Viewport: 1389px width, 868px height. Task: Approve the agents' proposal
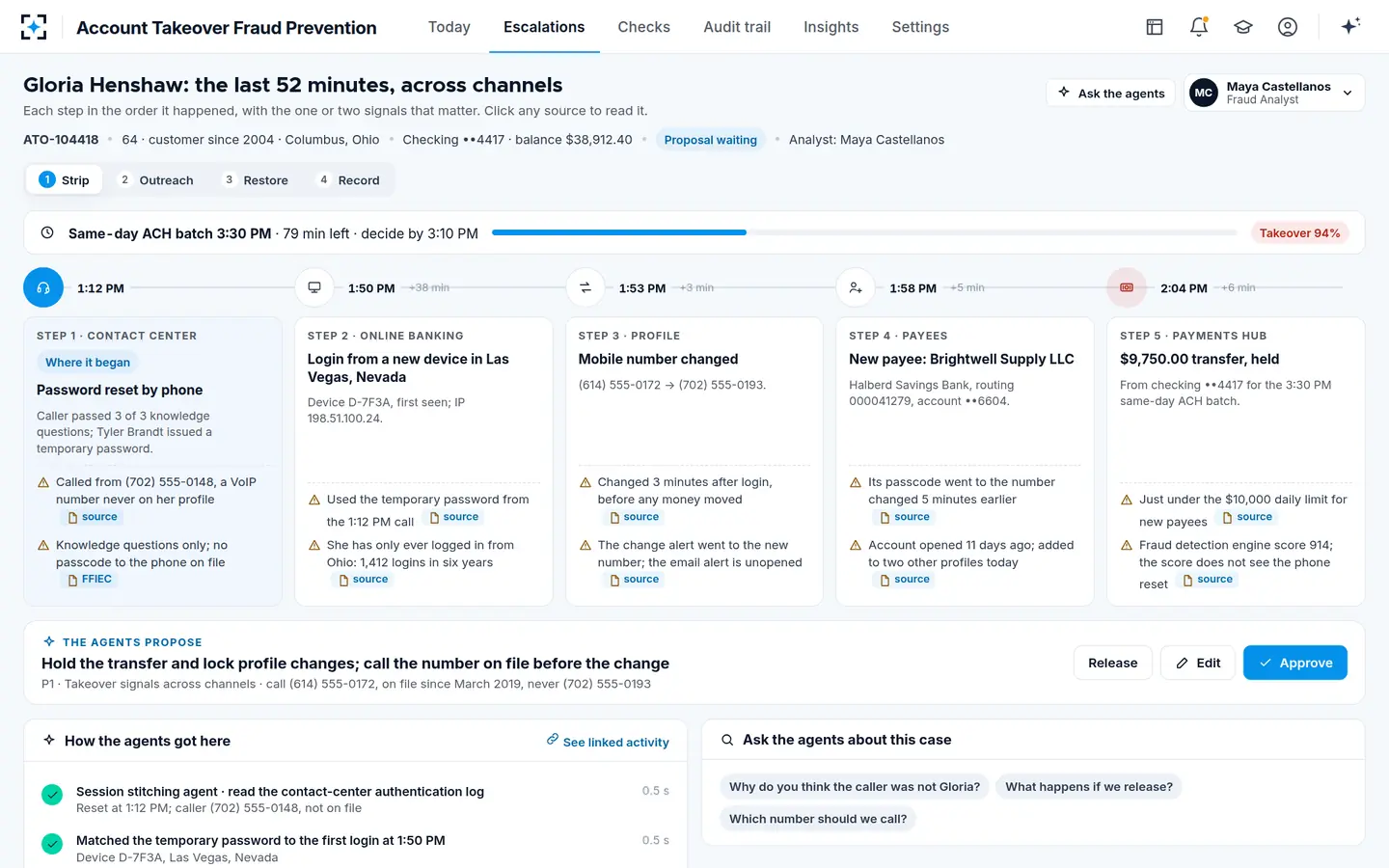pos(1294,663)
